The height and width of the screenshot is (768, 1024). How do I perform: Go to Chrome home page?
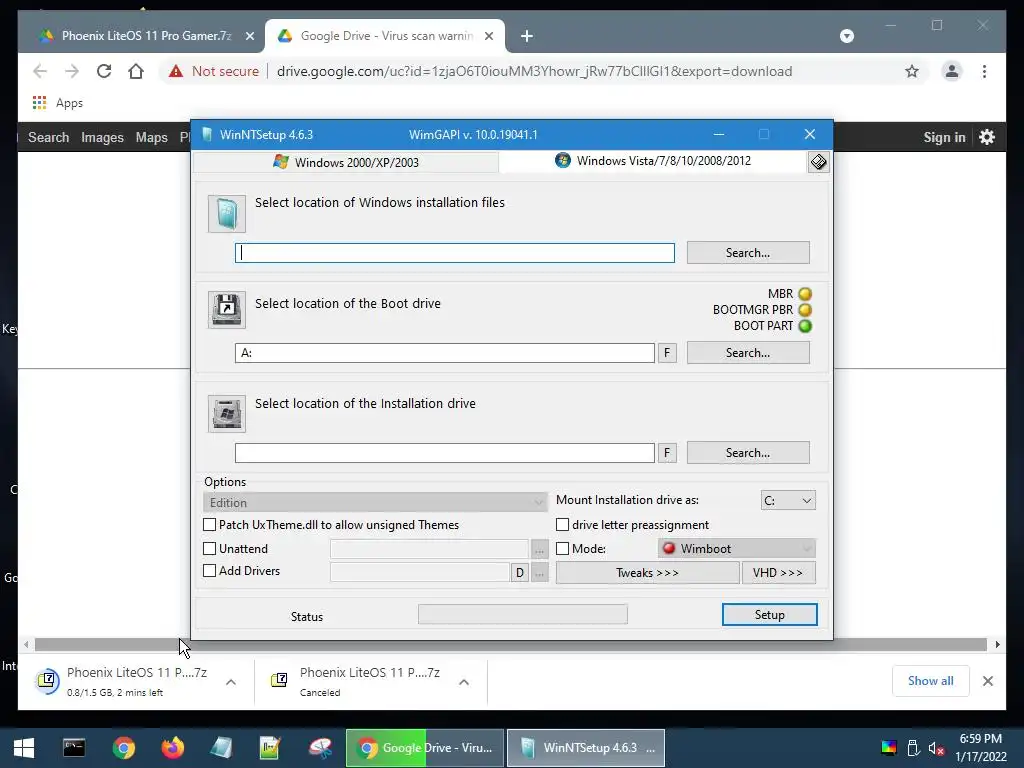pos(136,71)
